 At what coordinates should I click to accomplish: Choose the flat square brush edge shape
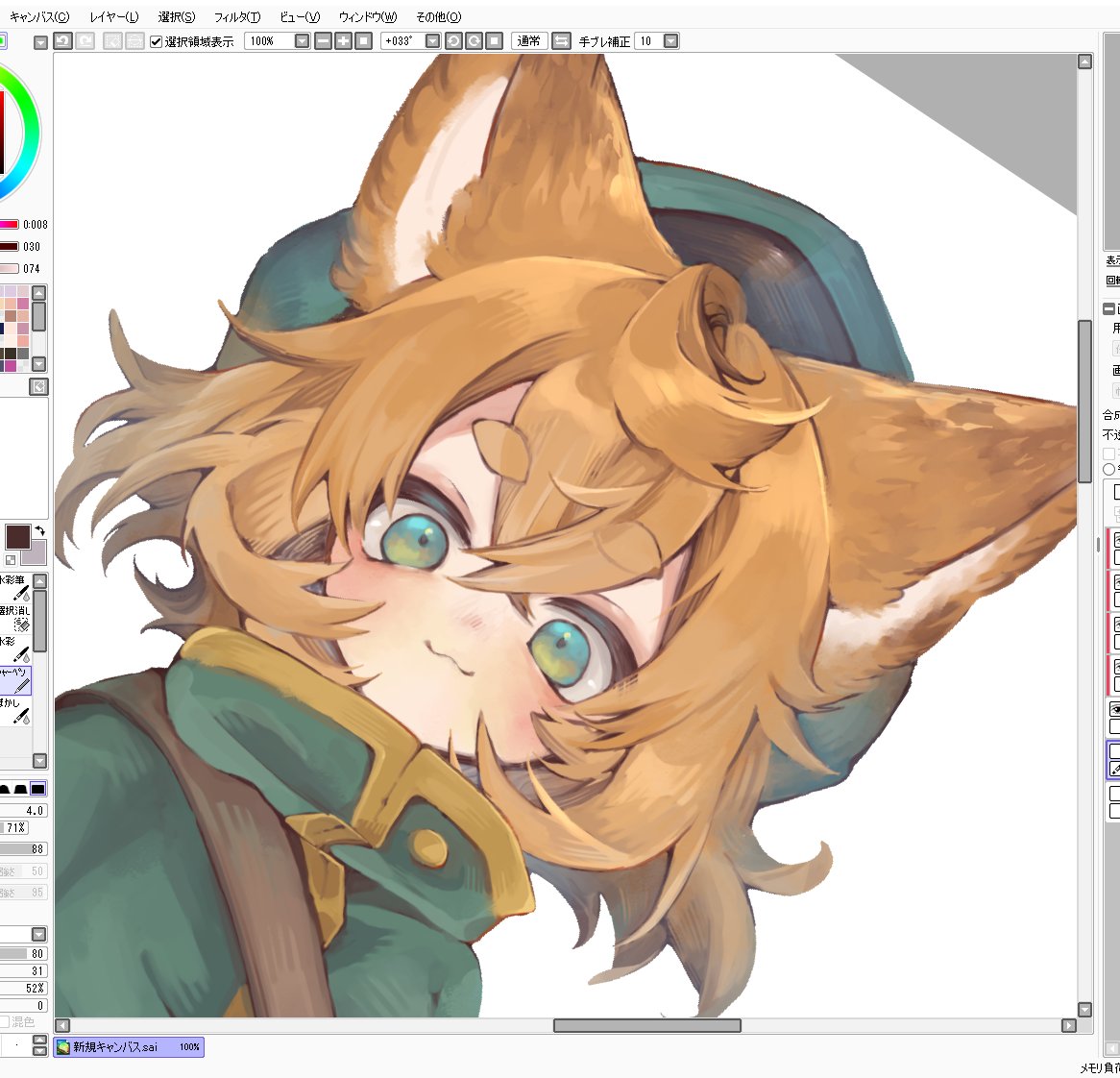click(x=37, y=789)
